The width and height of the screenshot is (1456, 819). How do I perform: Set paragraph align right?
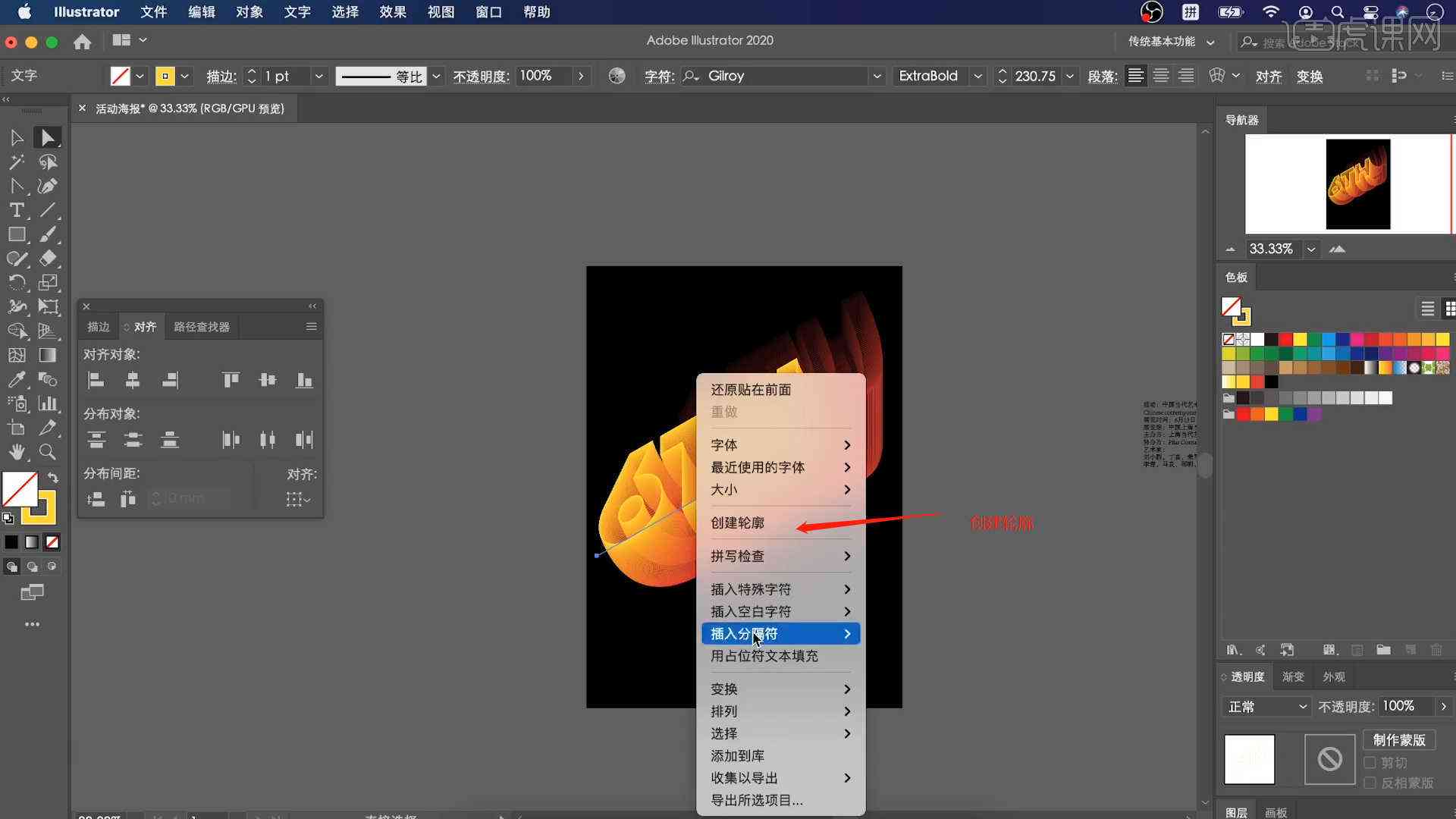(x=1186, y=76)
